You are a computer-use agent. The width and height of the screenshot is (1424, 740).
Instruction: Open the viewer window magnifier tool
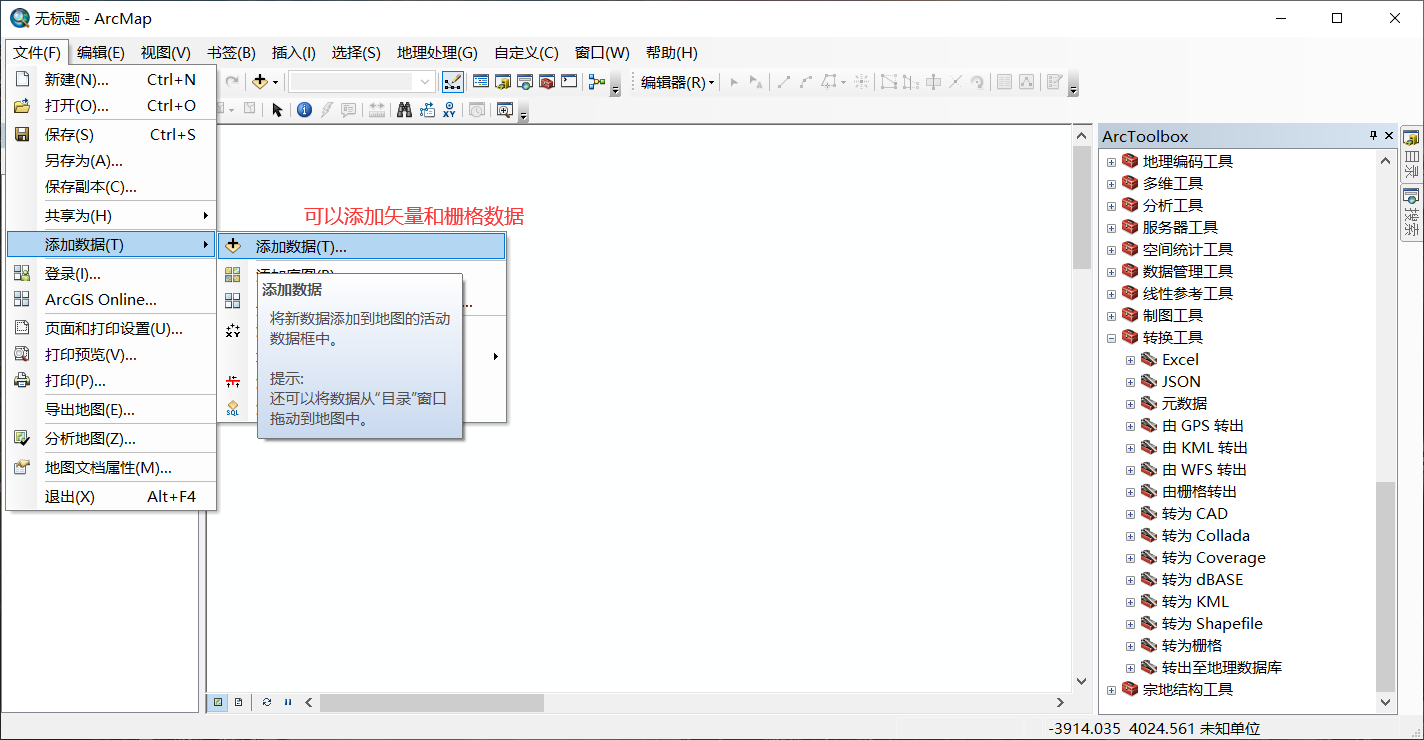coord(504,110)
